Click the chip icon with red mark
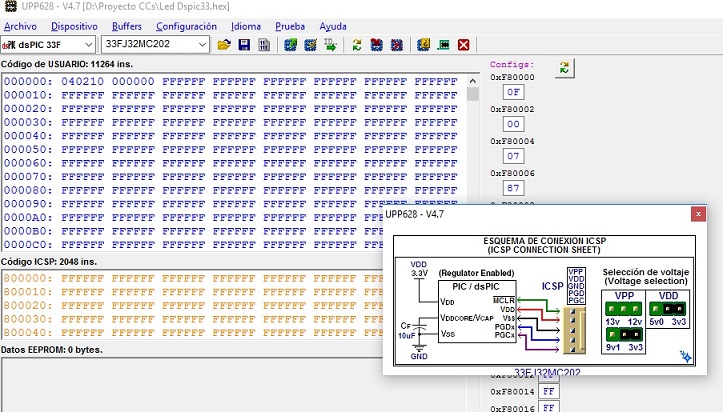The height and width of the screenshot is (412, 723). [x=377, y=45]
